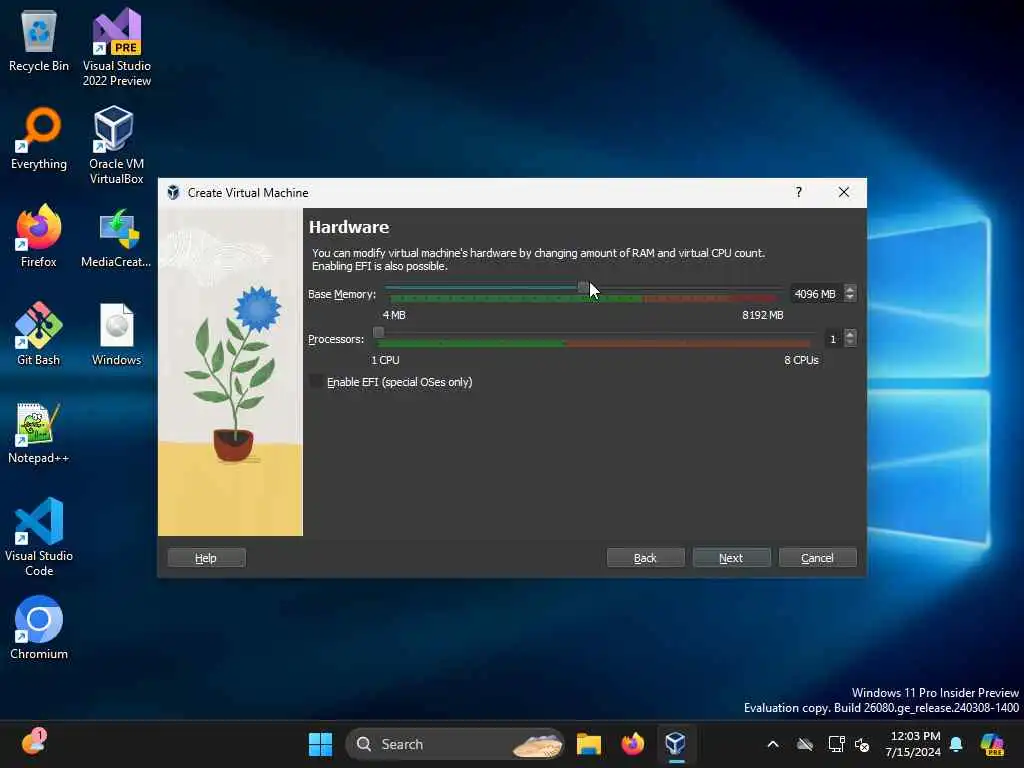Open Firefox from the taskbar
This screenshot has height=768, width=1024.
(632, 744)
